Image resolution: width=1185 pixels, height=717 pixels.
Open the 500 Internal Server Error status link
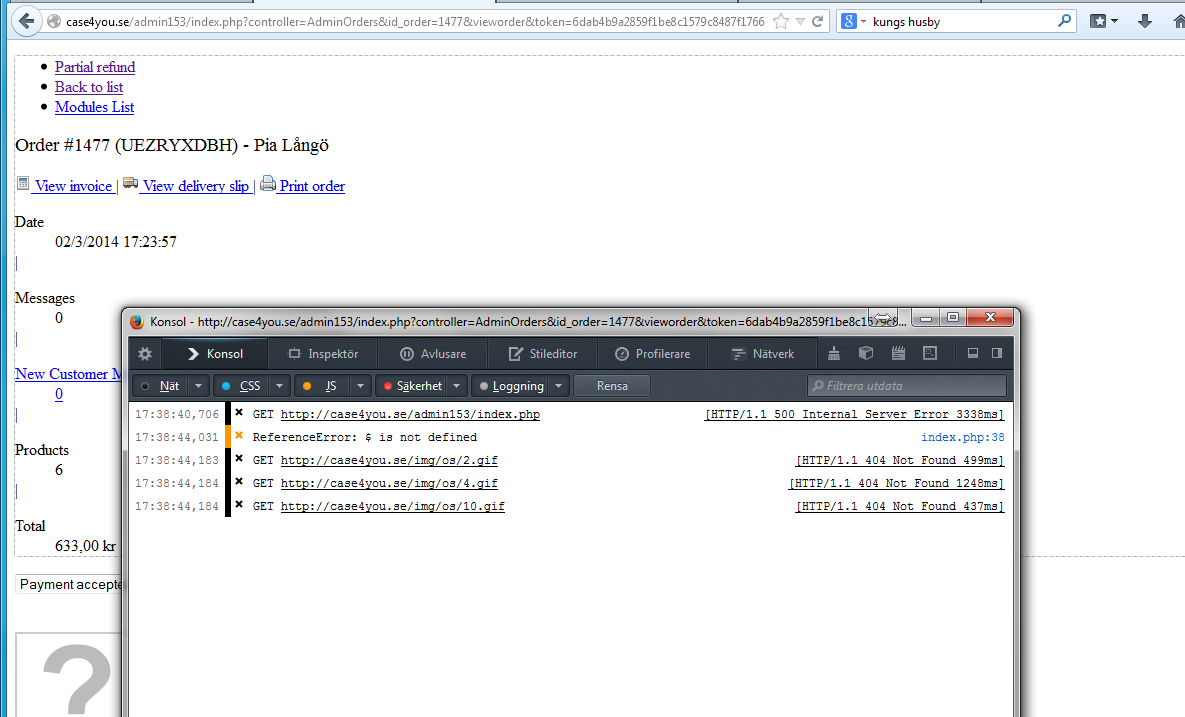[854, 414]
